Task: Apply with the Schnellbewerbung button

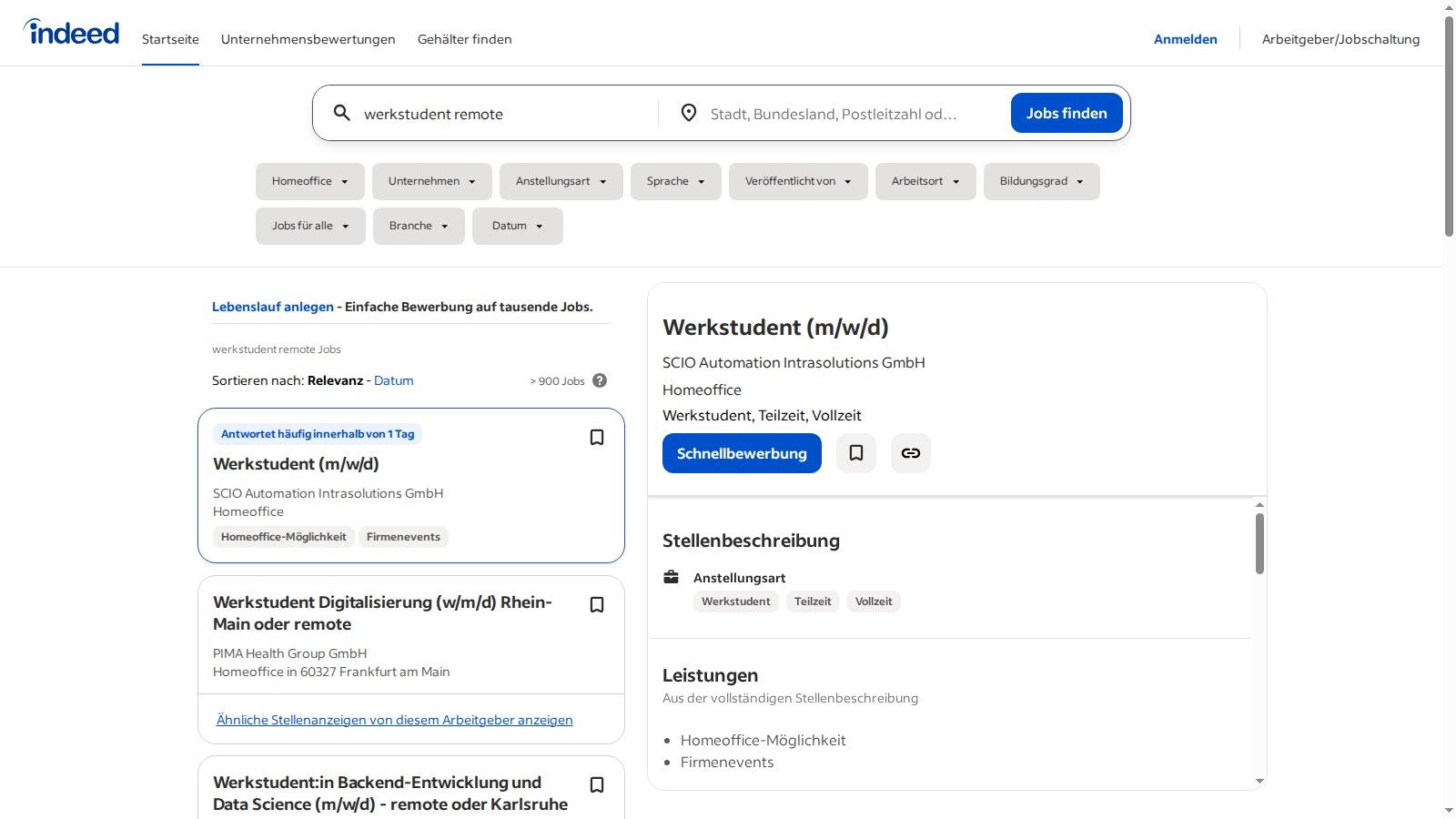Action: [x=742, y=453]
